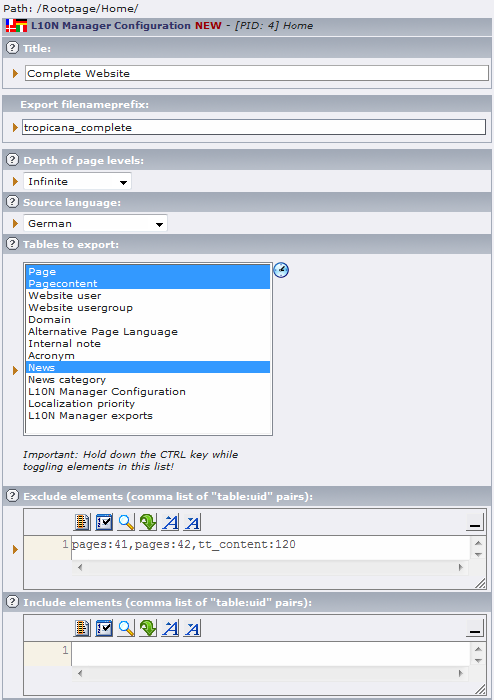Click orange arrow beside Title field
Screen dimensions: 494x700
pos(15,73)
